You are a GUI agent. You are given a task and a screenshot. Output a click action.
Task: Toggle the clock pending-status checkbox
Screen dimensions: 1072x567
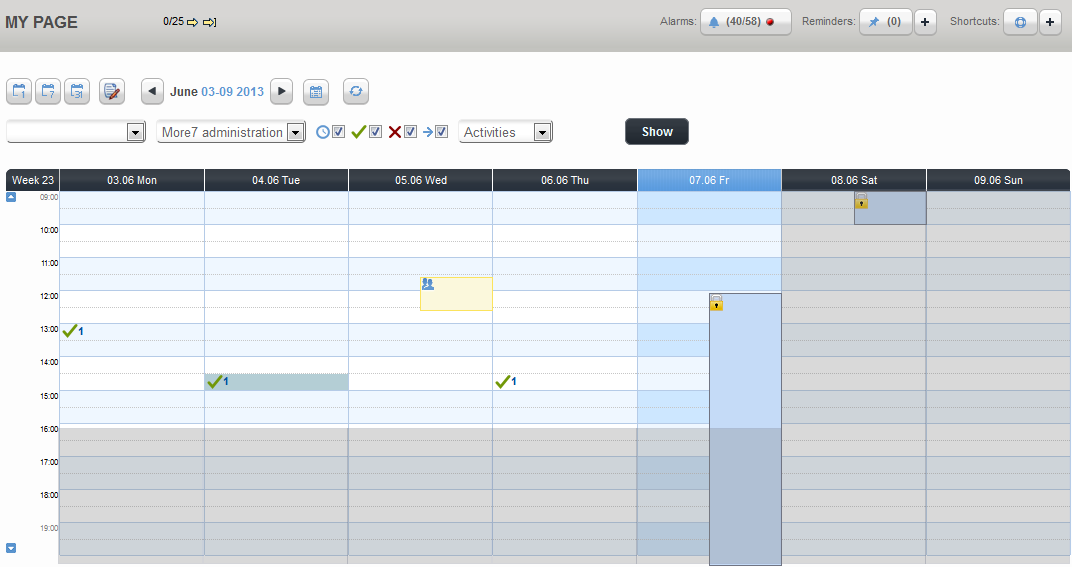pos(338,131)
